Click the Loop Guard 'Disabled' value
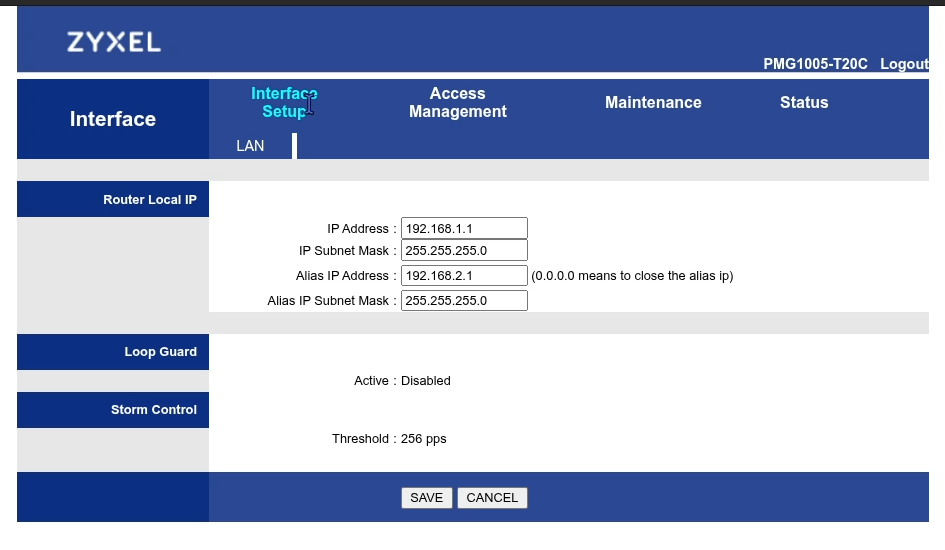 425,381
